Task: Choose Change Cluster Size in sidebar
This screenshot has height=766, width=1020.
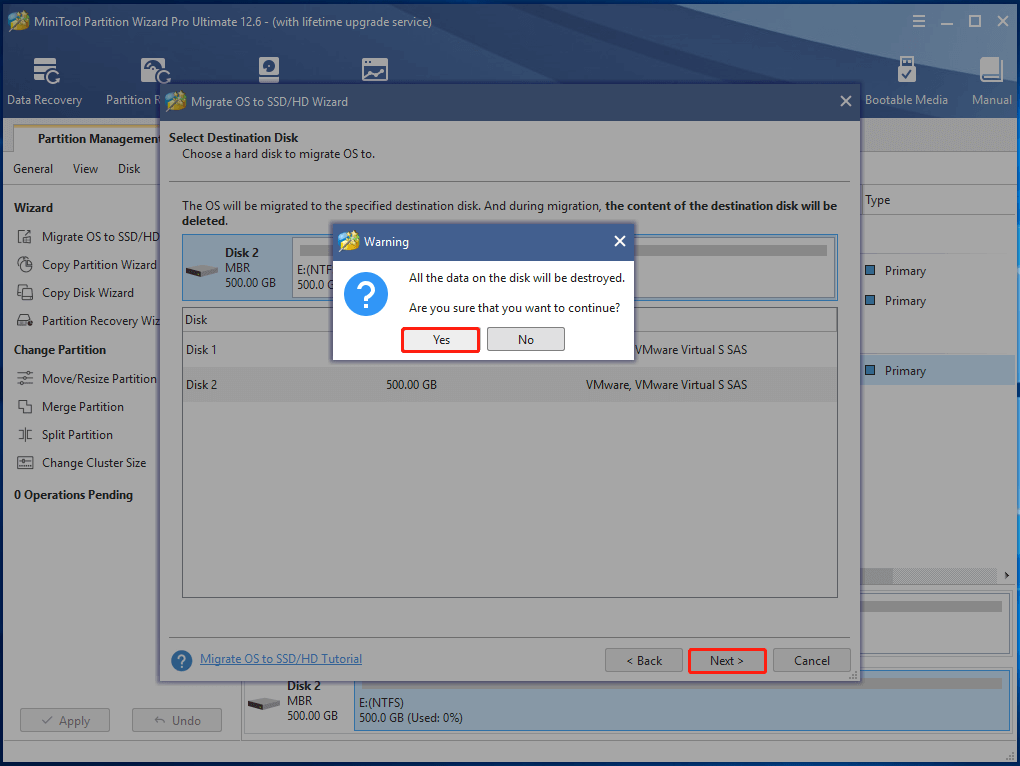Action: click(81, 462)
